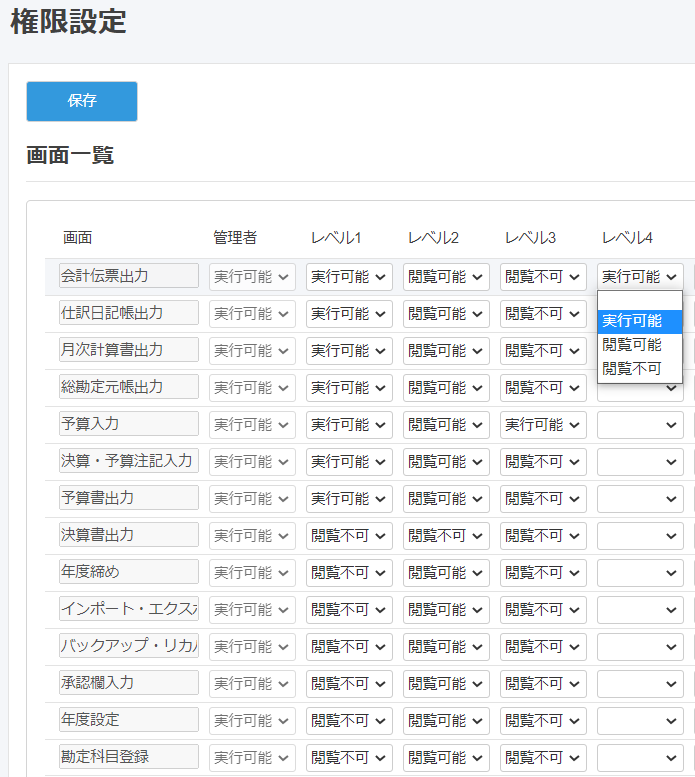Screen dimensions: 695x777
Task: Open レベル4 dropdown for 決算書出力
Action: 640,536
